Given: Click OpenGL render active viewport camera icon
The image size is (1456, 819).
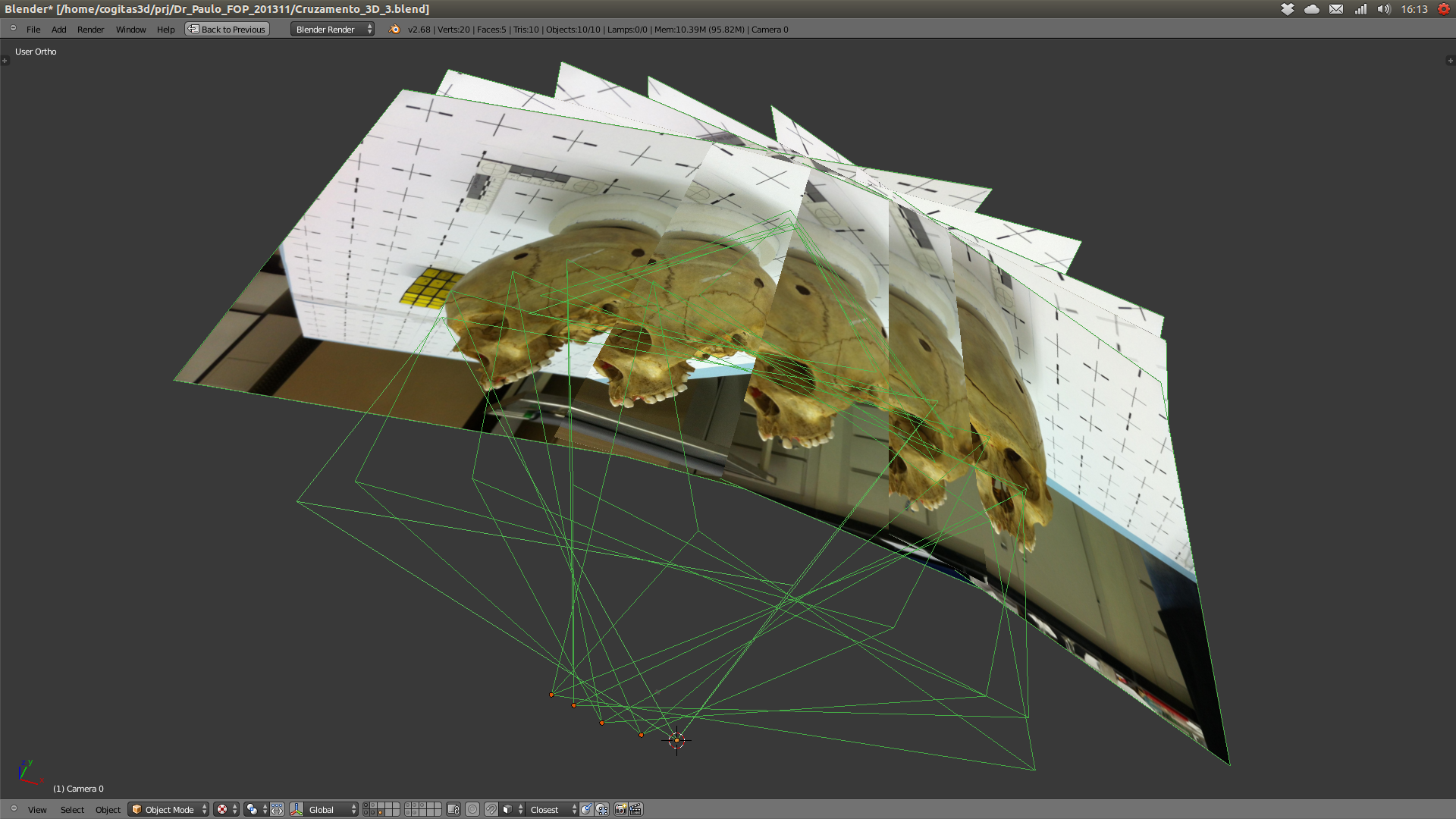Looking at the screenshot, I should (x=620, y=809).
